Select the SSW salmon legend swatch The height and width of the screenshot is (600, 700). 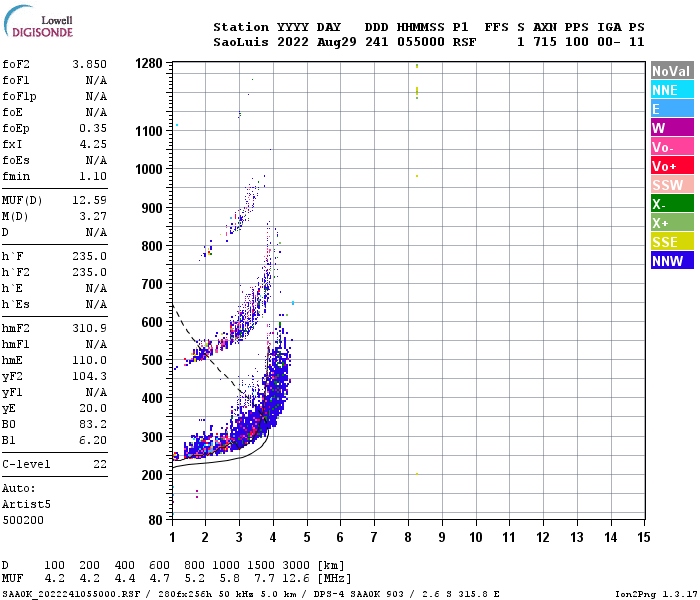[x=672, y=185]
